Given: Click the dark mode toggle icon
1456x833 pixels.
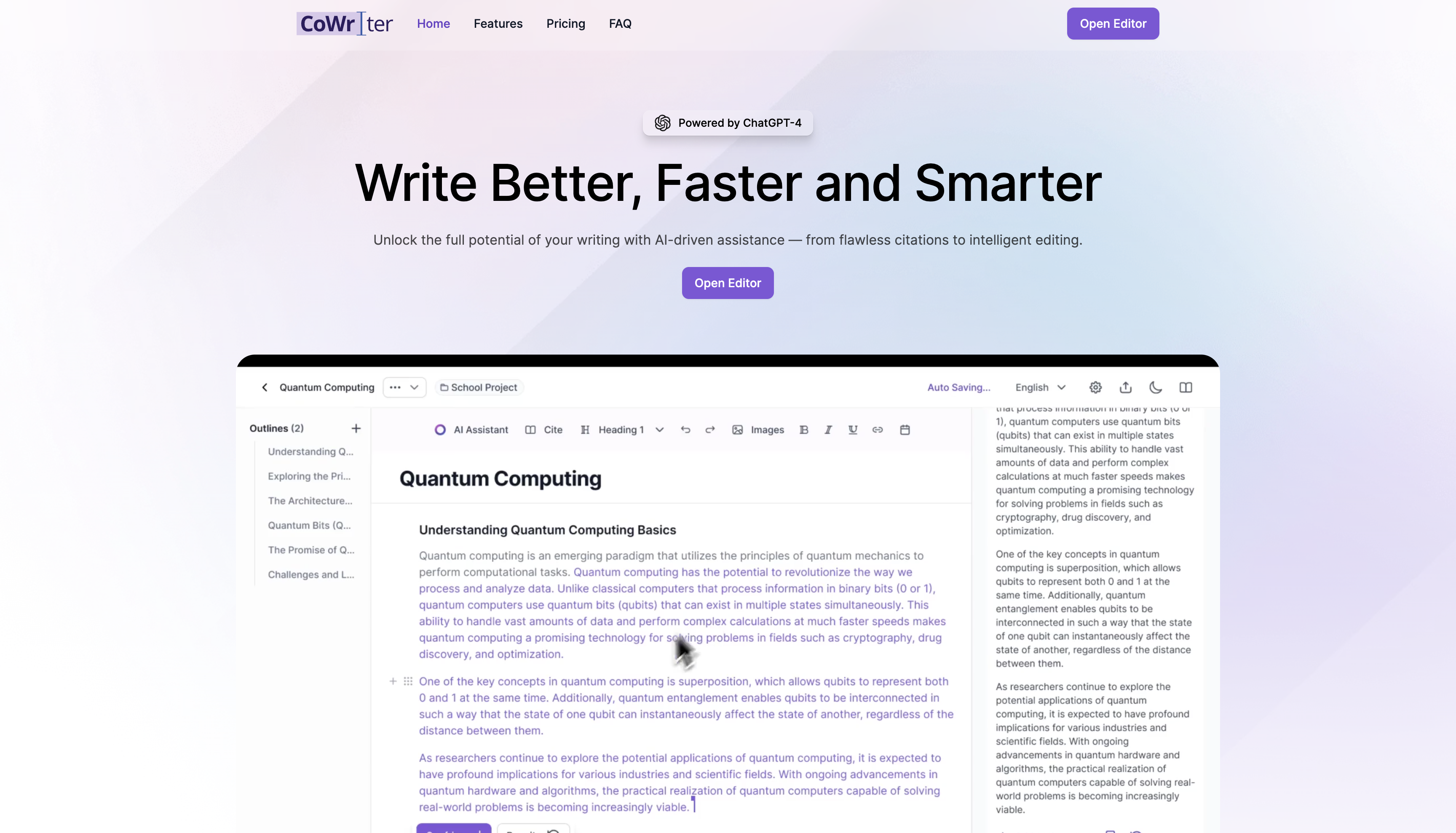Looking at the screenshot, I should click(1156, 388).
